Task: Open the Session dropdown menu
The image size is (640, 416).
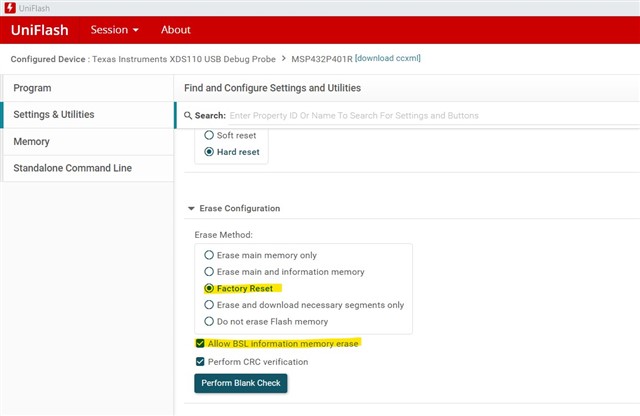Action: point(114,30)
